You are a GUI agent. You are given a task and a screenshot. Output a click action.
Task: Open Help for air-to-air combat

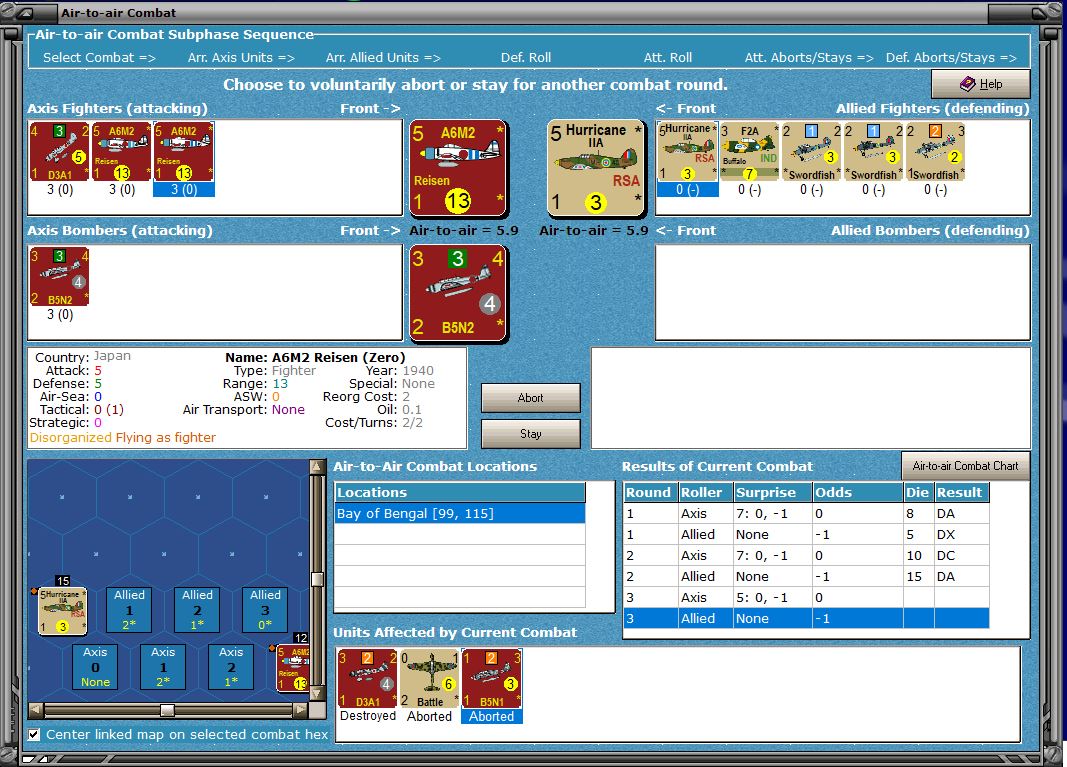click(981, 84)
